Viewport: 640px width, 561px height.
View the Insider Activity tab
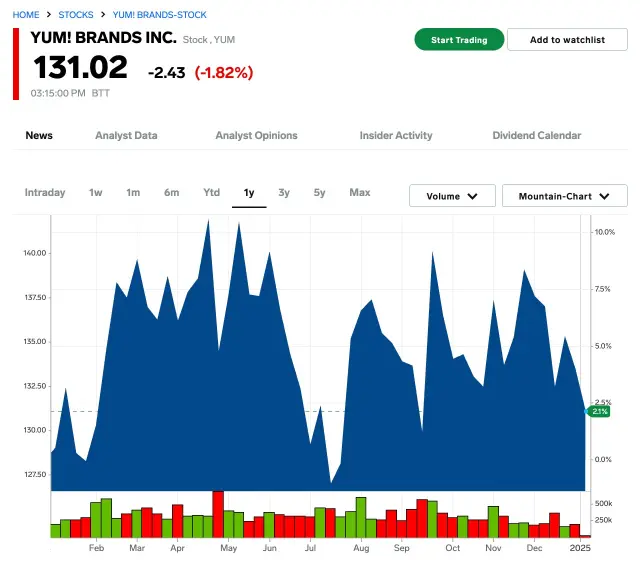tap(396, 135)
